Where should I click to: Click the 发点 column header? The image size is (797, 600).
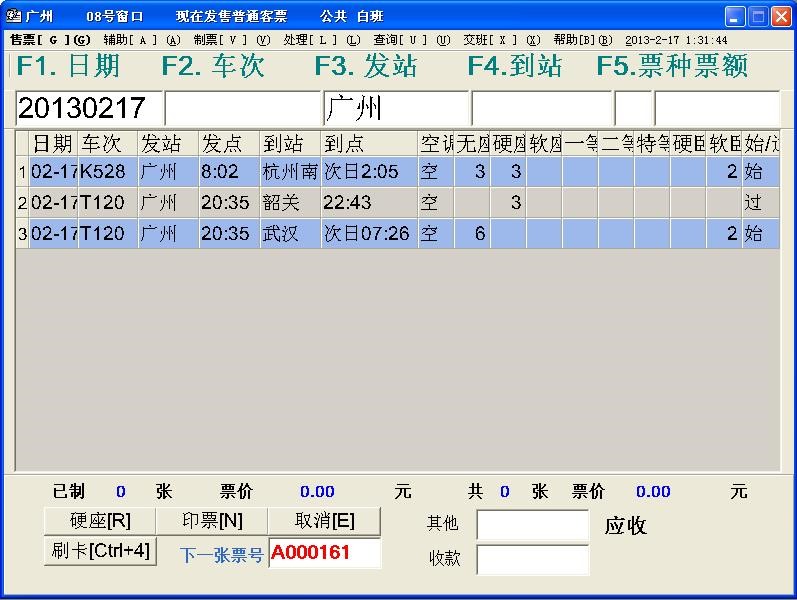click(228, 143)
